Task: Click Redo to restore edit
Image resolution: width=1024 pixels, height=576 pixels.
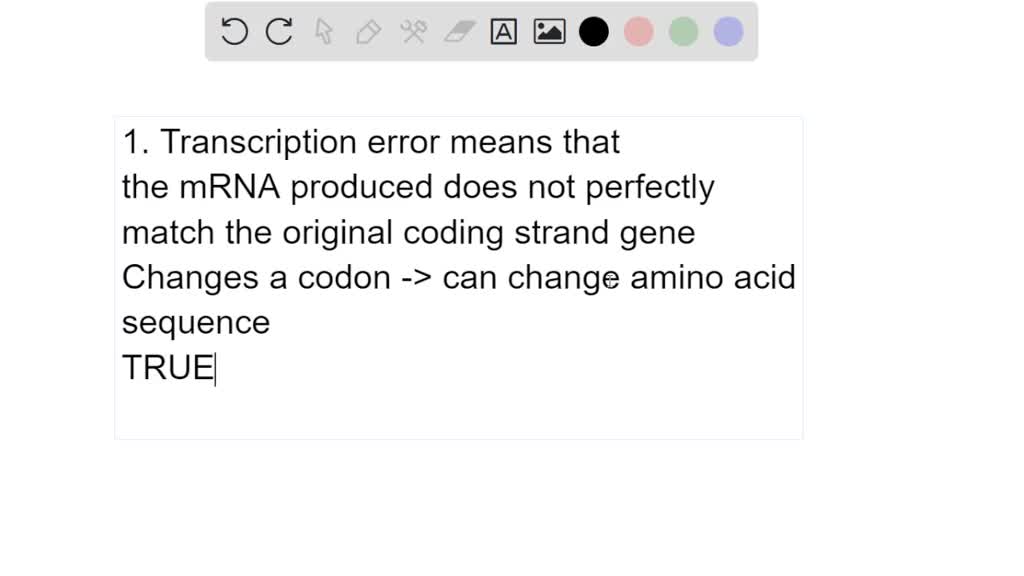Action: [278, 31]
